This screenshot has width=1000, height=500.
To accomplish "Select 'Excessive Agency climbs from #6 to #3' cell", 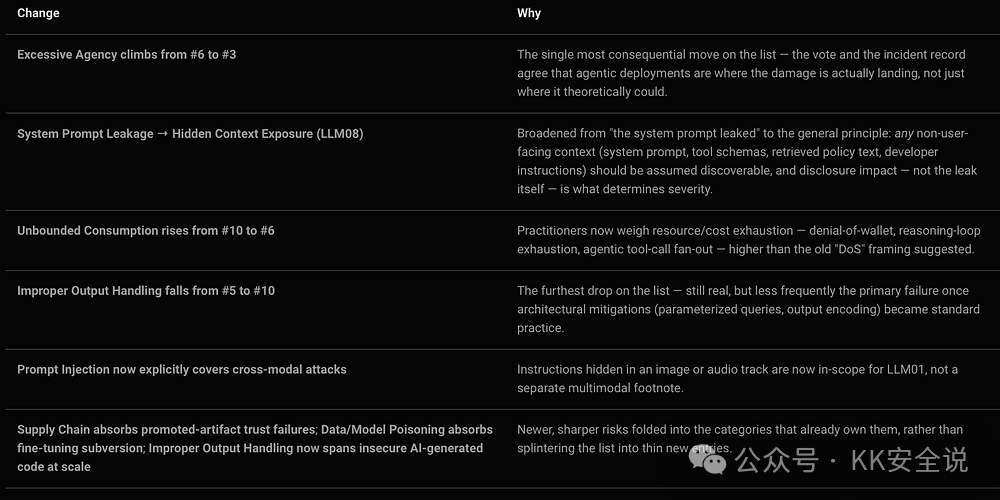I will (127, 55).
